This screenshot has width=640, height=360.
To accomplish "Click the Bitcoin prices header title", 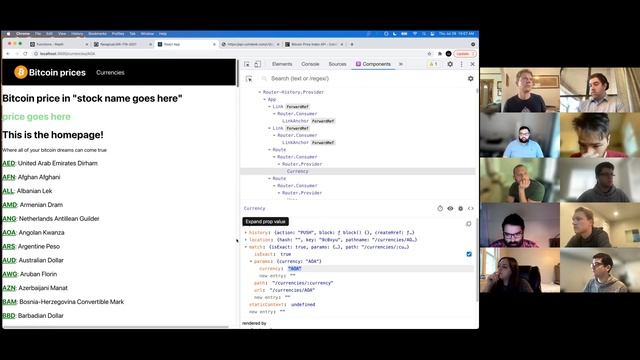I will (x=57, y=73).
